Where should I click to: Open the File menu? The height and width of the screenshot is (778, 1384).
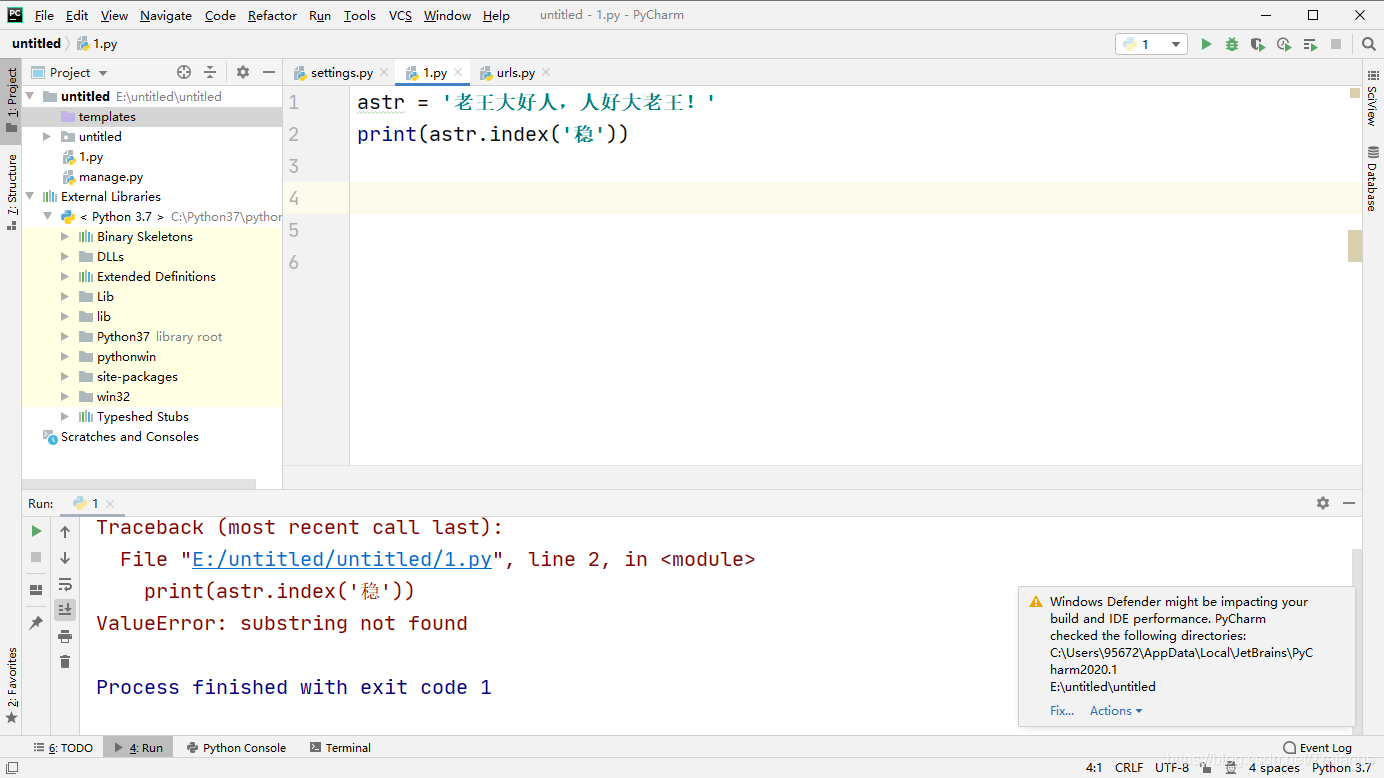pos(44,15)
